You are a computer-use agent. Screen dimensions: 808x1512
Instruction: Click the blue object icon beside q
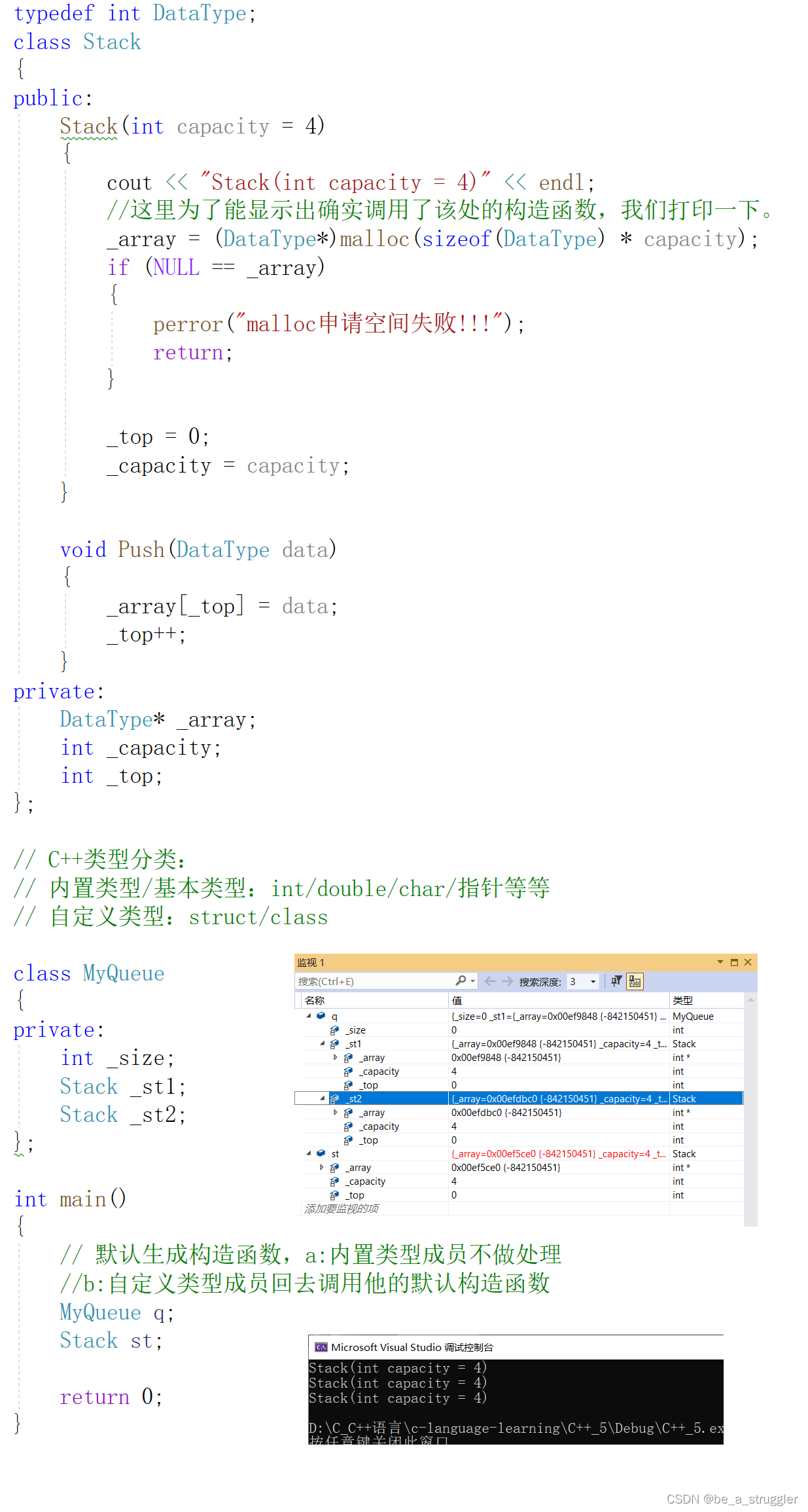pos(321,1016)
